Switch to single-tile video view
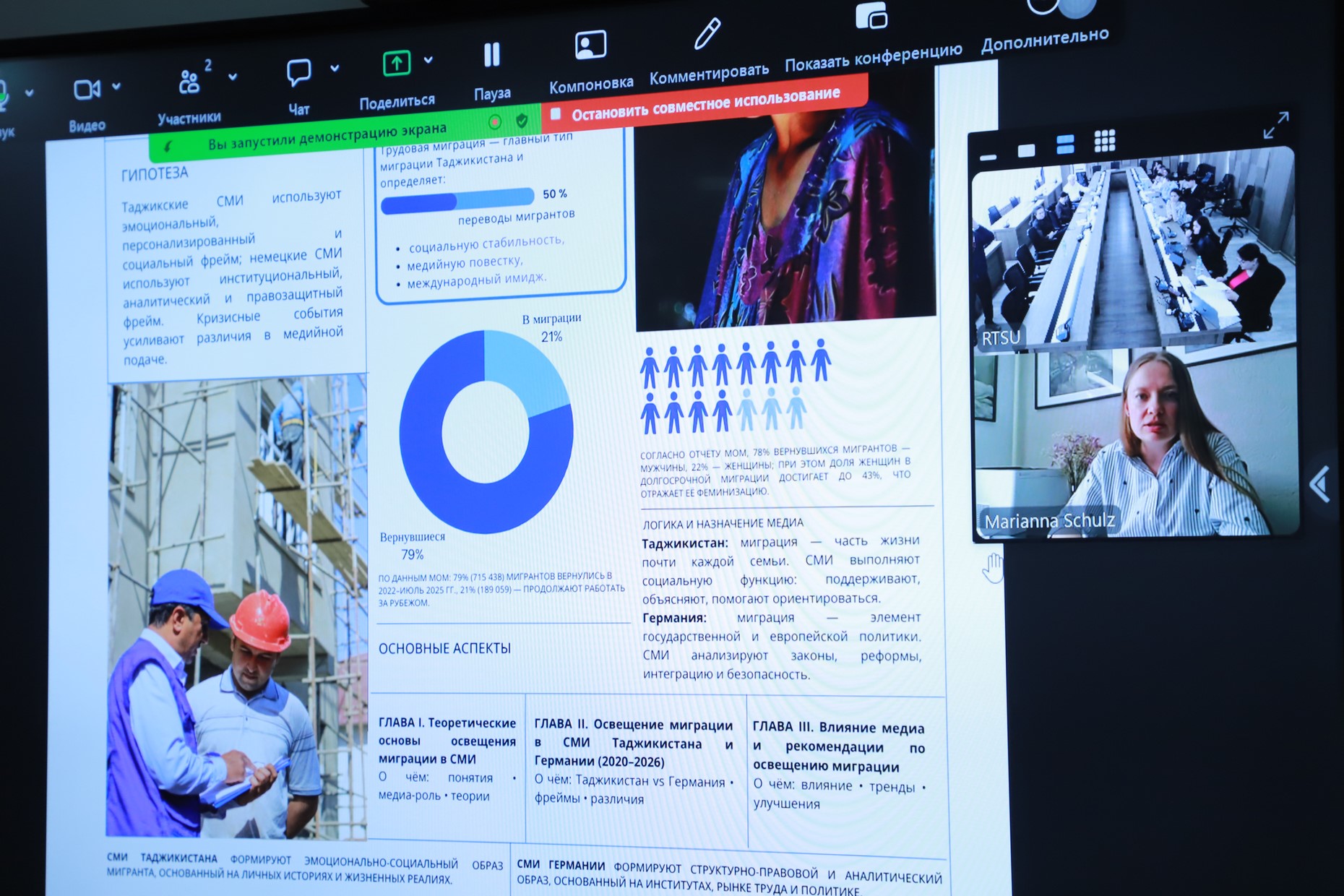The height and width of the screenshot is (896, 1344). pos(1026,150)
